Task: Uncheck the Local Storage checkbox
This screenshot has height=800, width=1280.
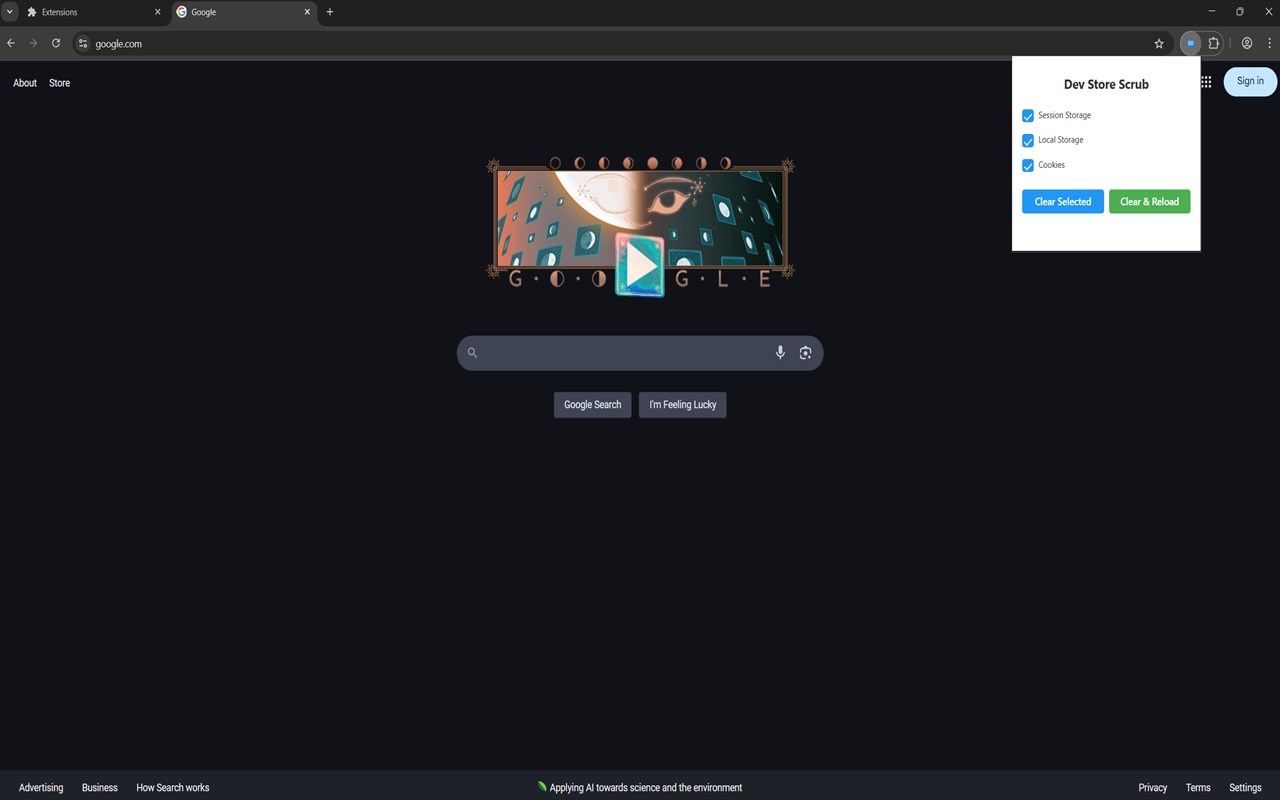Action: tap(1028, 141)
